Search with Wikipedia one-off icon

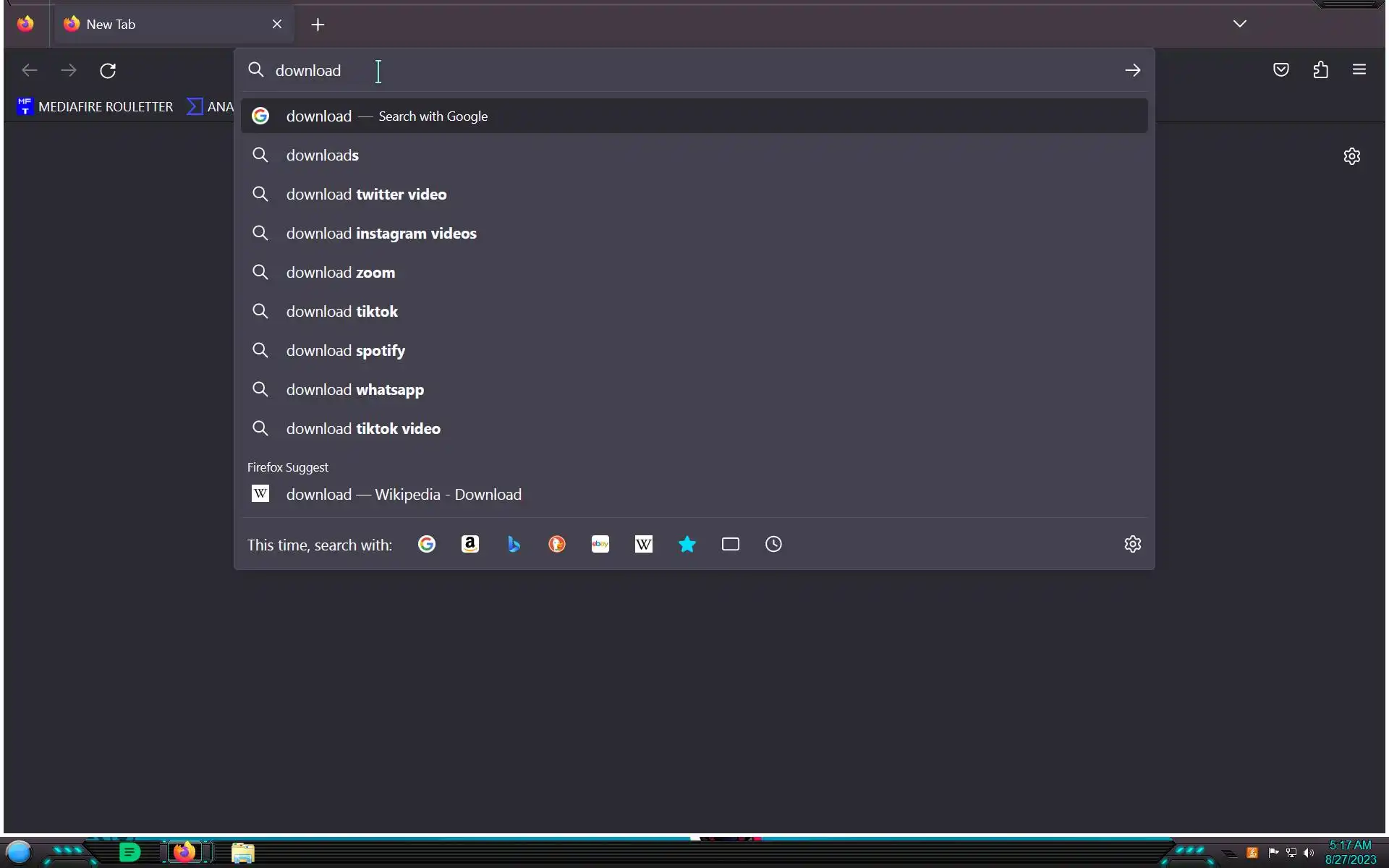pyautogui.click(x=644, y=544)
